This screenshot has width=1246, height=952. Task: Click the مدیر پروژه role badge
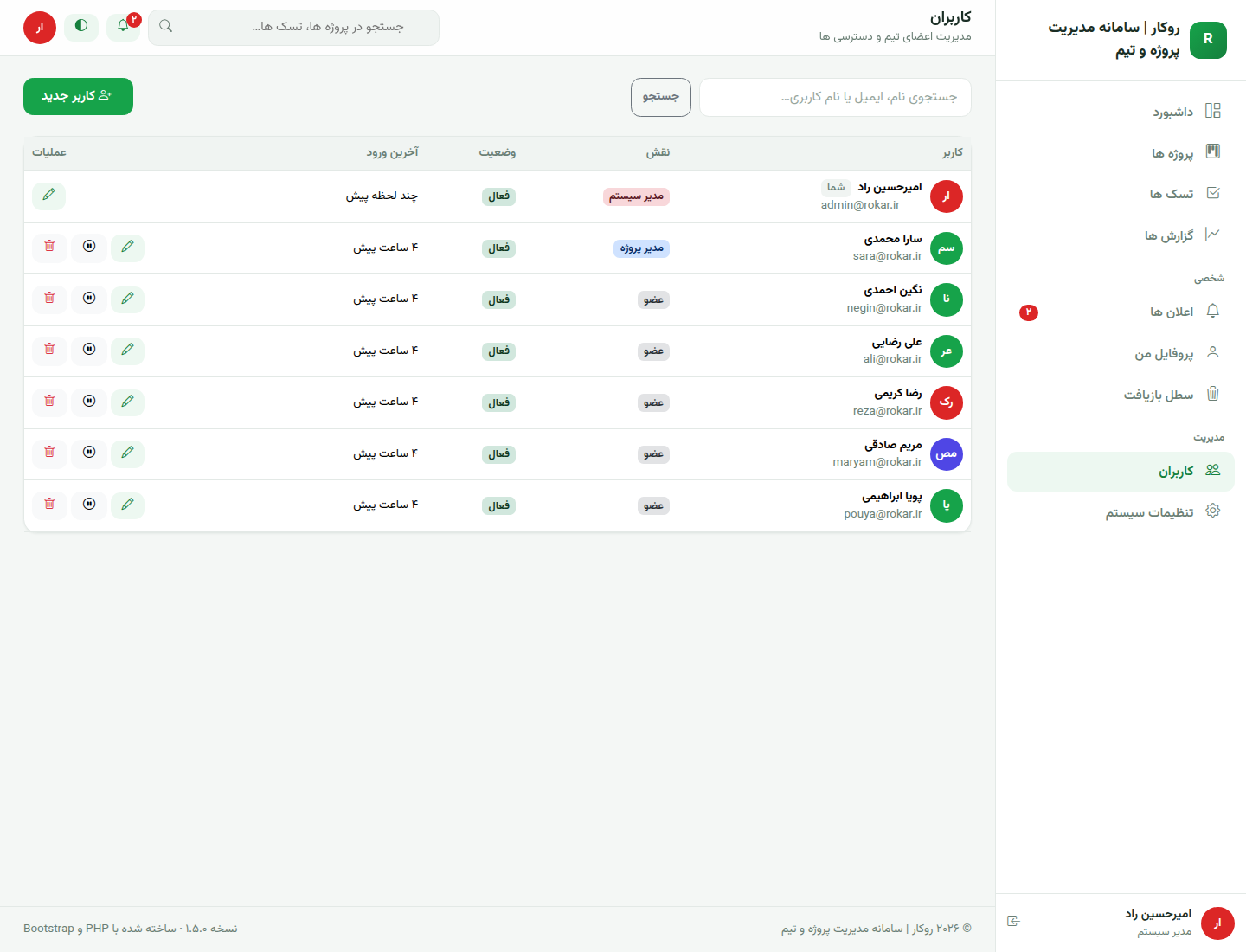tap(641, 248)
